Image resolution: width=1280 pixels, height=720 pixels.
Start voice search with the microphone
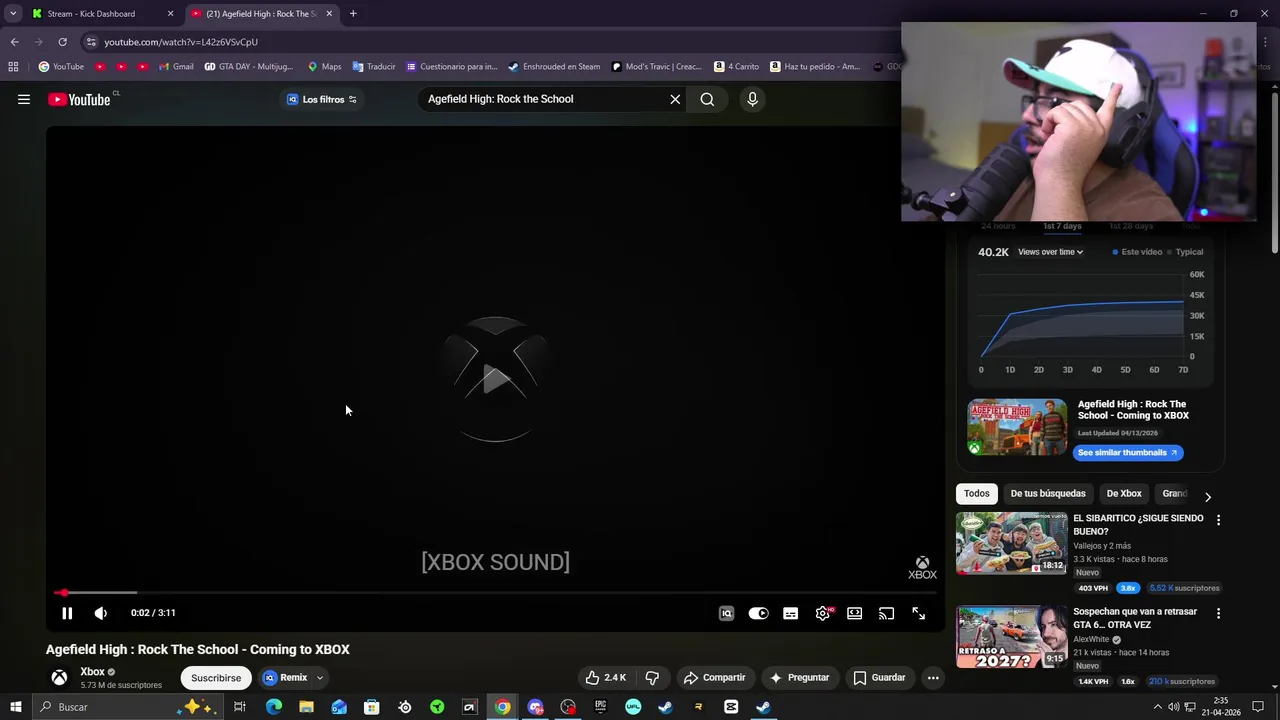tap(753, 99)
